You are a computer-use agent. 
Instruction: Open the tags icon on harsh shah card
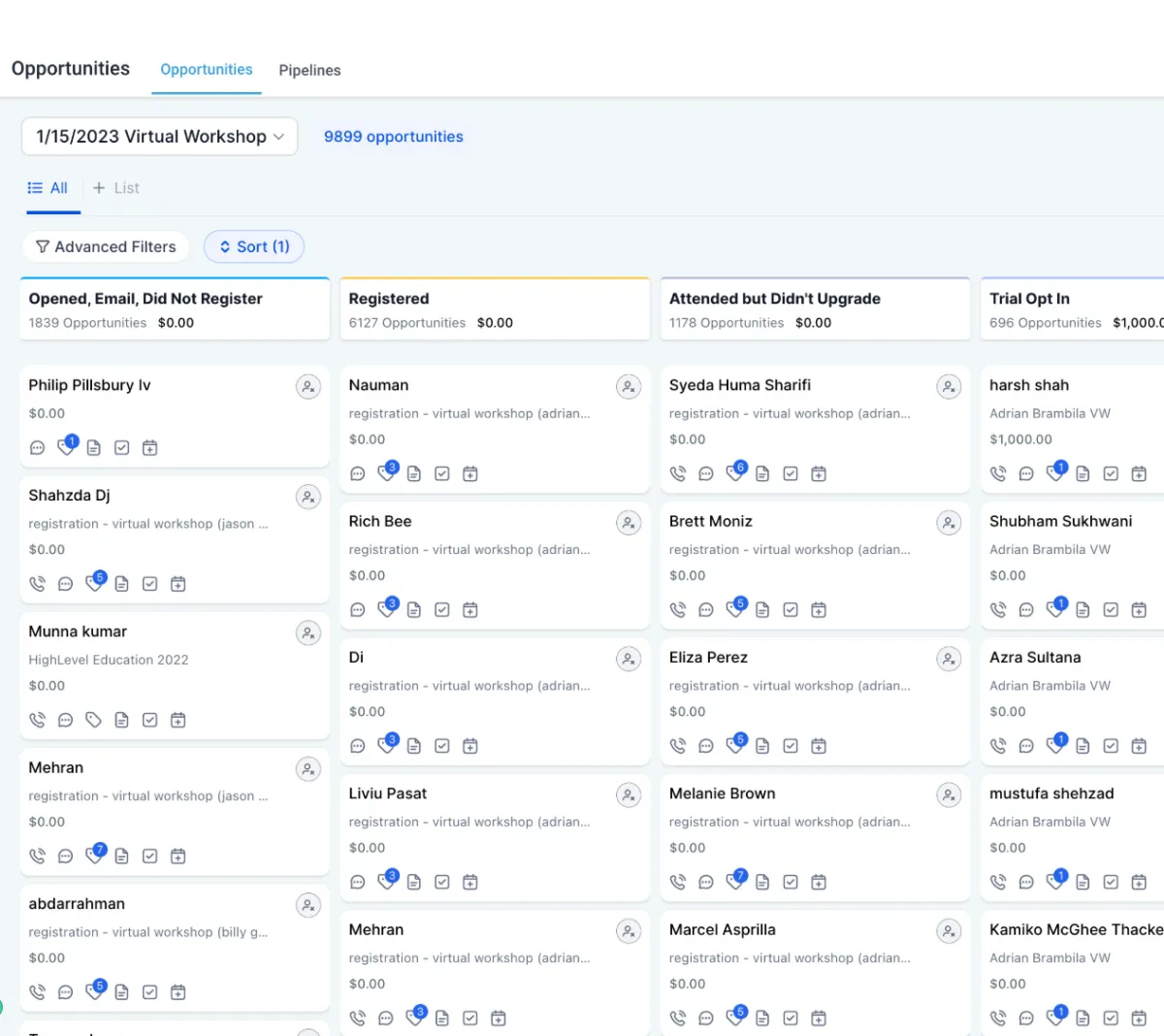click(1054, 473)
